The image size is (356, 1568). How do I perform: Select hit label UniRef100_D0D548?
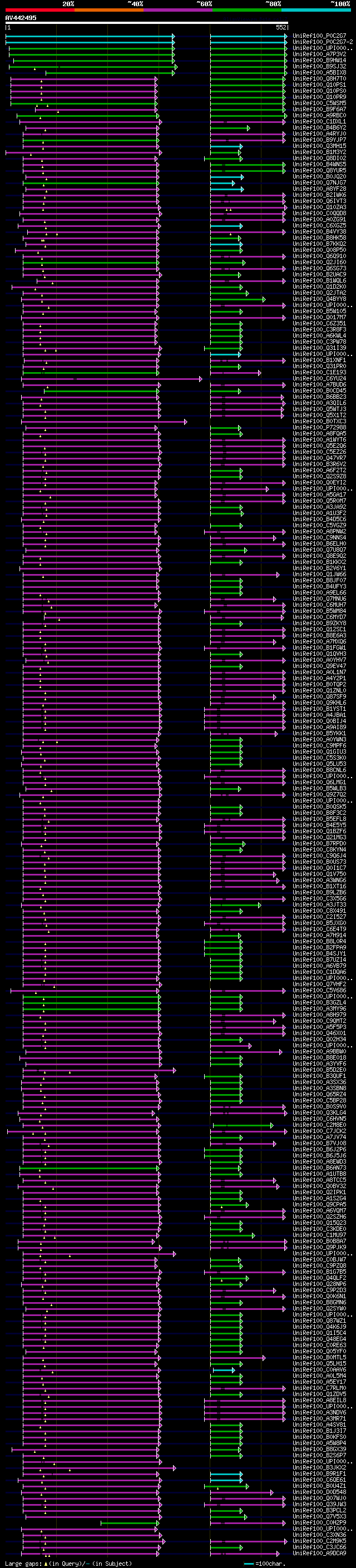319,1492
